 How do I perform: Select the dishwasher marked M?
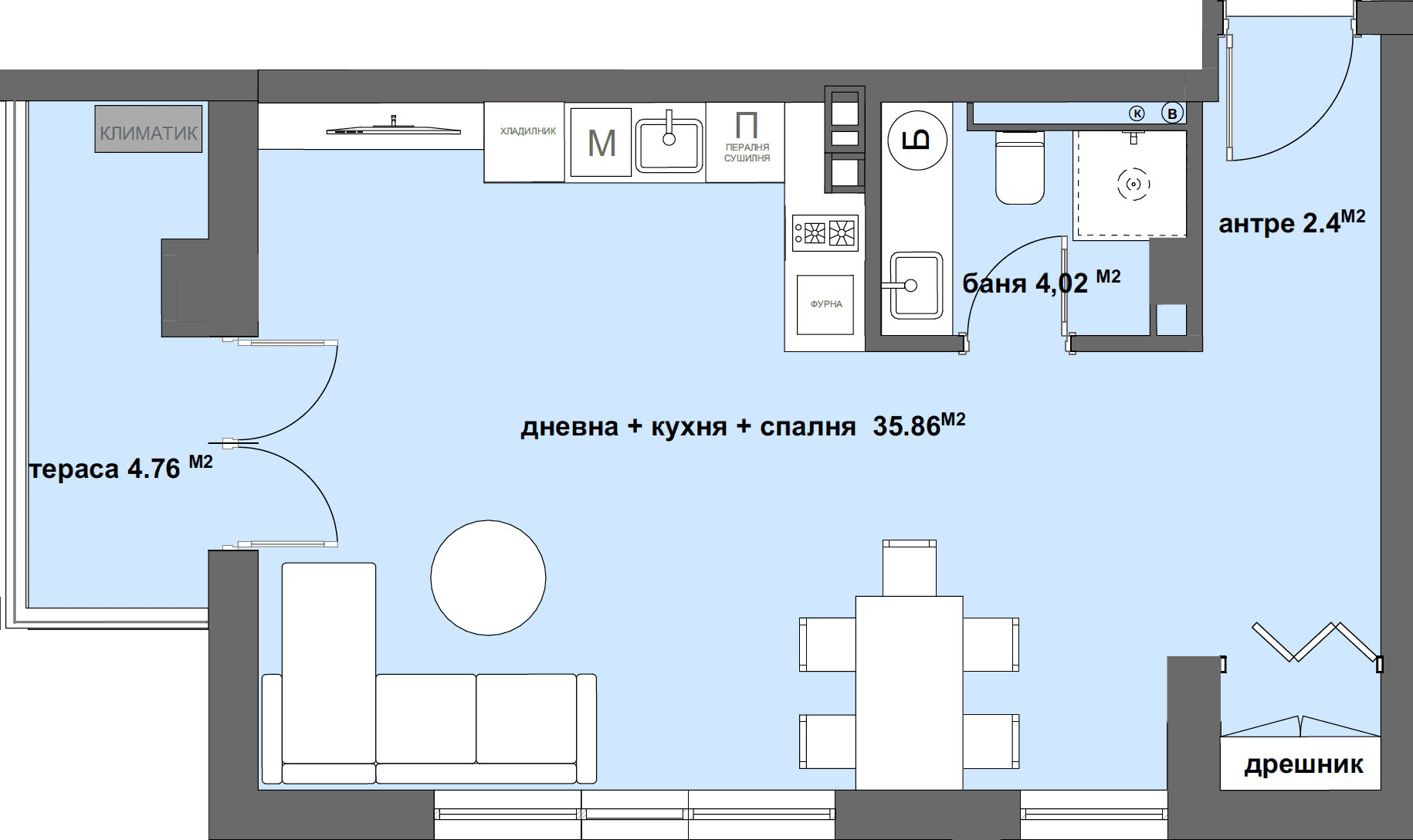point(601,143)
